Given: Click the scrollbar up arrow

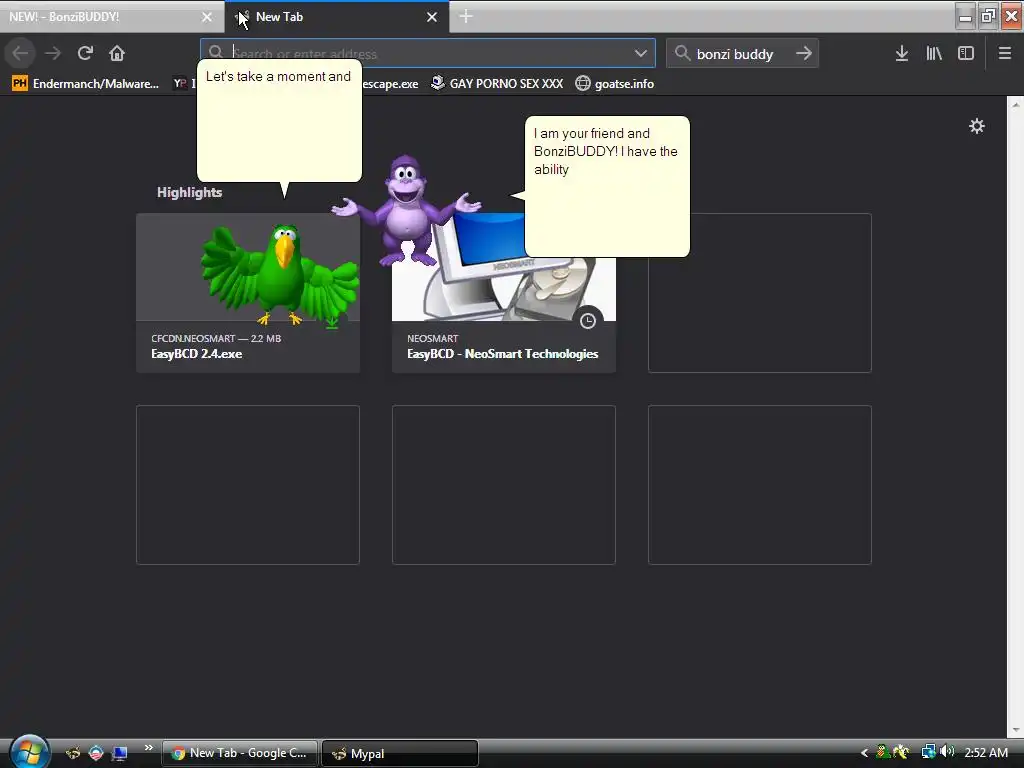Looking at the screenshot, I should point(1016,104).
